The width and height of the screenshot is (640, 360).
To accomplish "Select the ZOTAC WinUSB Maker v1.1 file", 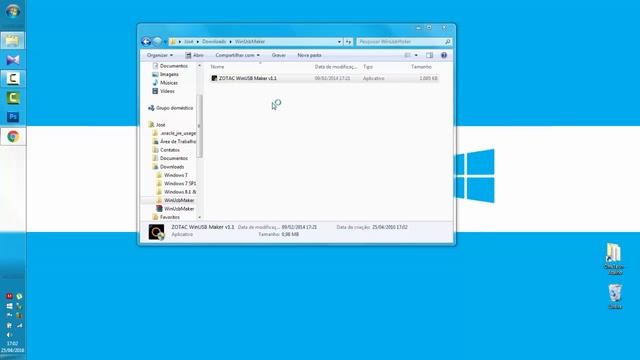I will click(x=324, y=78).
